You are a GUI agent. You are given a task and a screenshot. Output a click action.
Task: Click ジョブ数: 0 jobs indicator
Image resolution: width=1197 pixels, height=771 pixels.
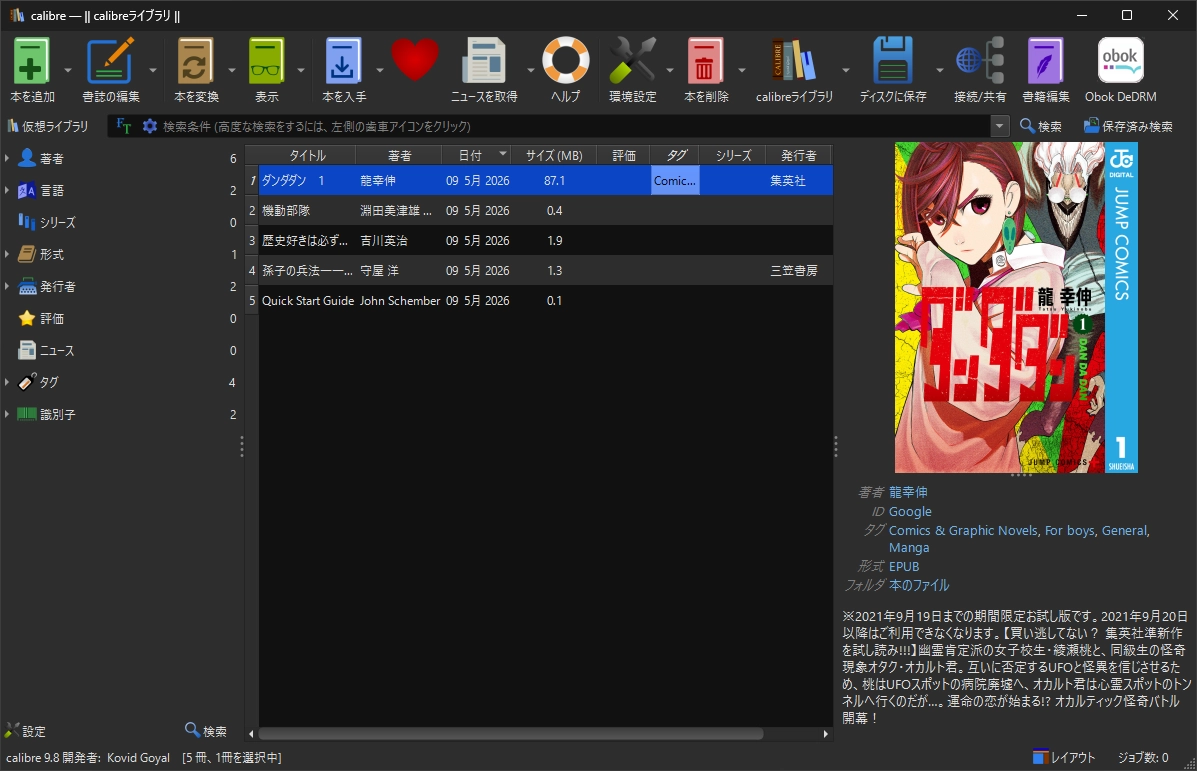1143,757
